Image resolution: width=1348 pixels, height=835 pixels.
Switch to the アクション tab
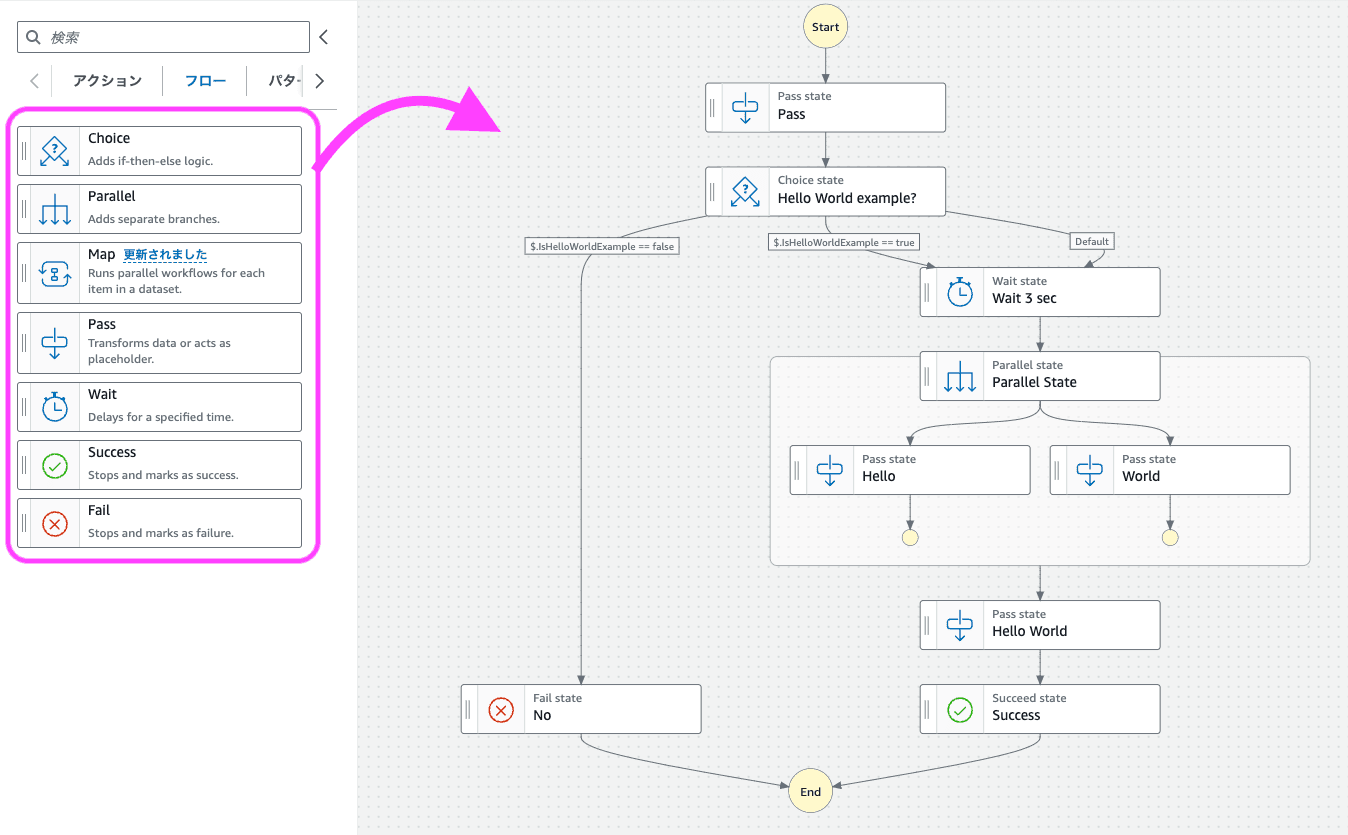click(107, 81)
